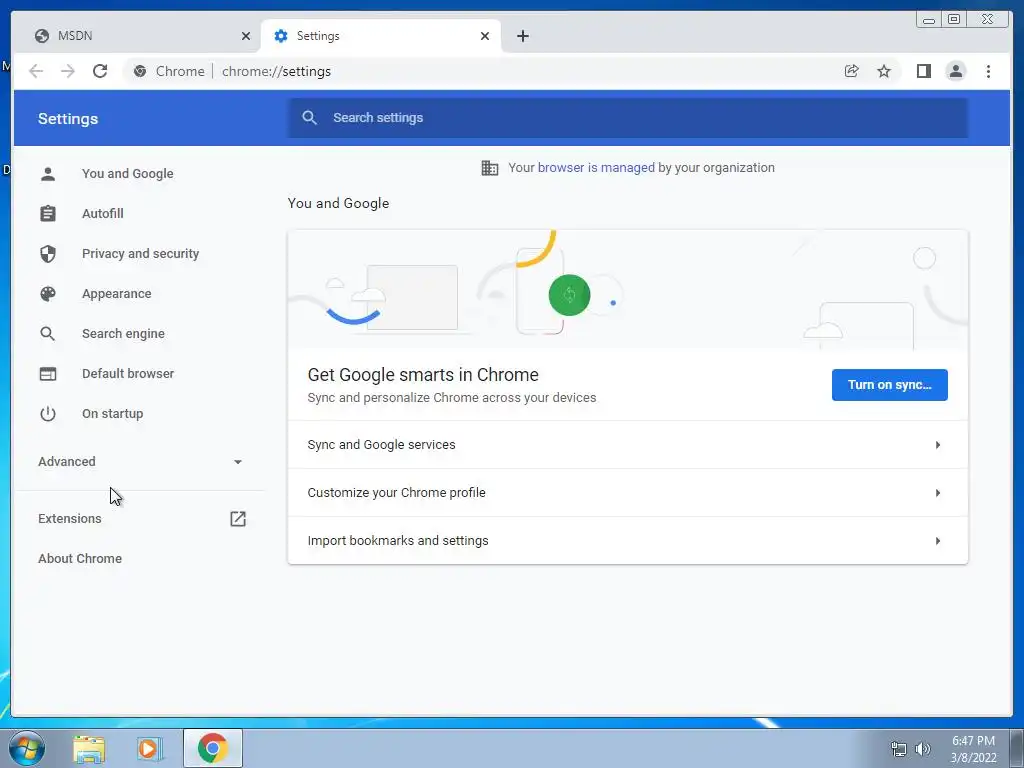Click the Advanced dropdown arrow
The image size is (1024, 768).
pyautogui.click(x=238, y=462)
